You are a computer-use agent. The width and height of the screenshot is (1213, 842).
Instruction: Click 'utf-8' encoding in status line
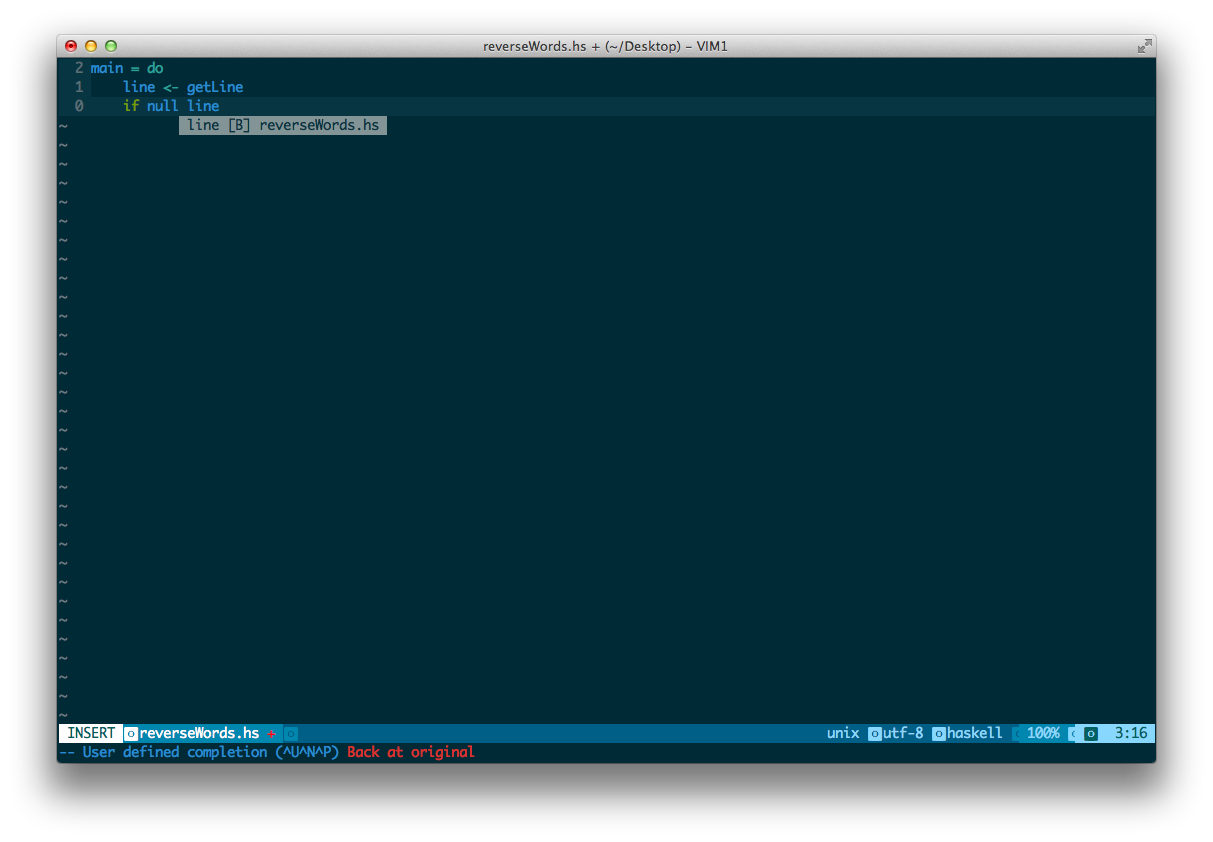pos(903,733)
